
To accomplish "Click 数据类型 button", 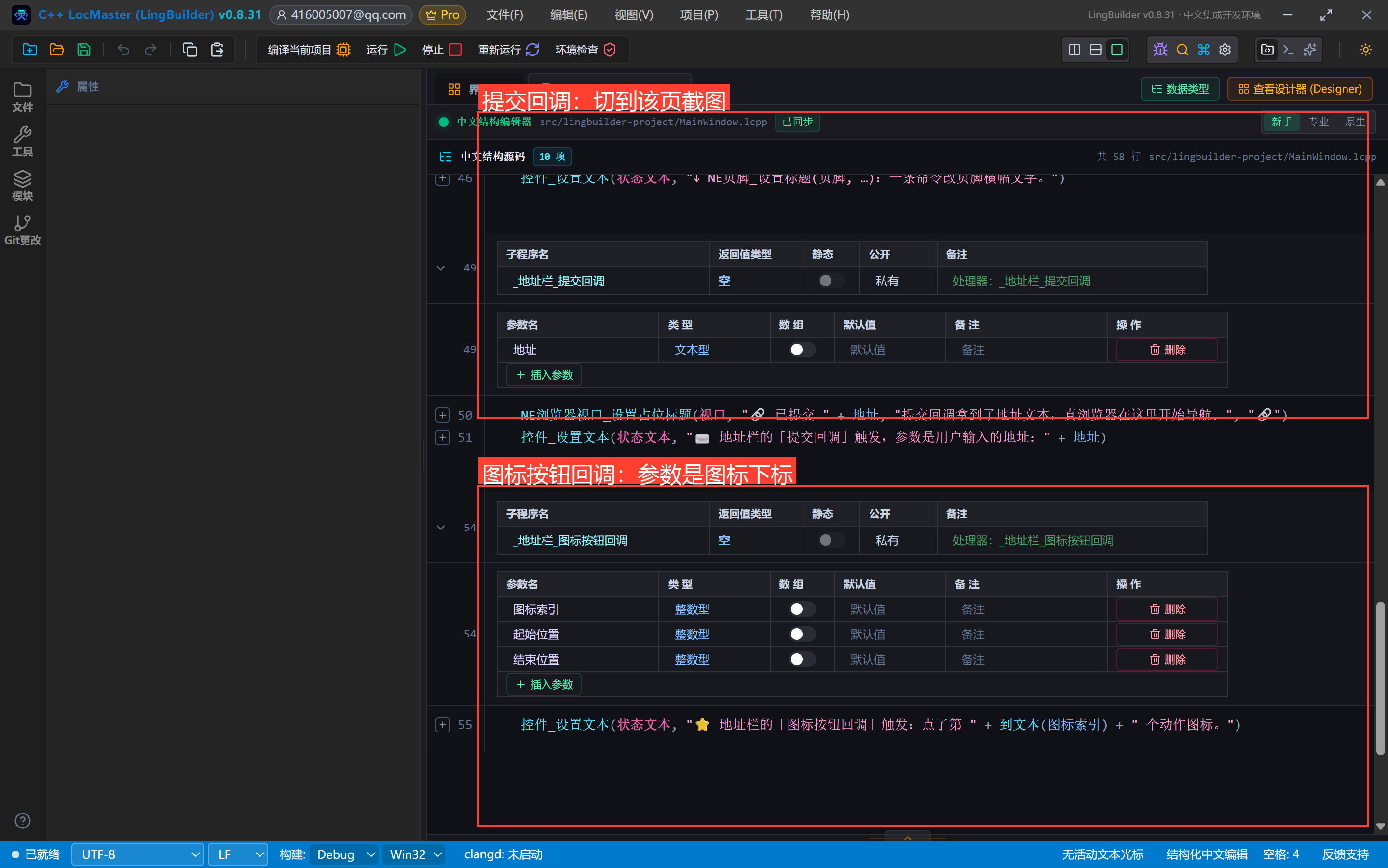I will 1180,89.
